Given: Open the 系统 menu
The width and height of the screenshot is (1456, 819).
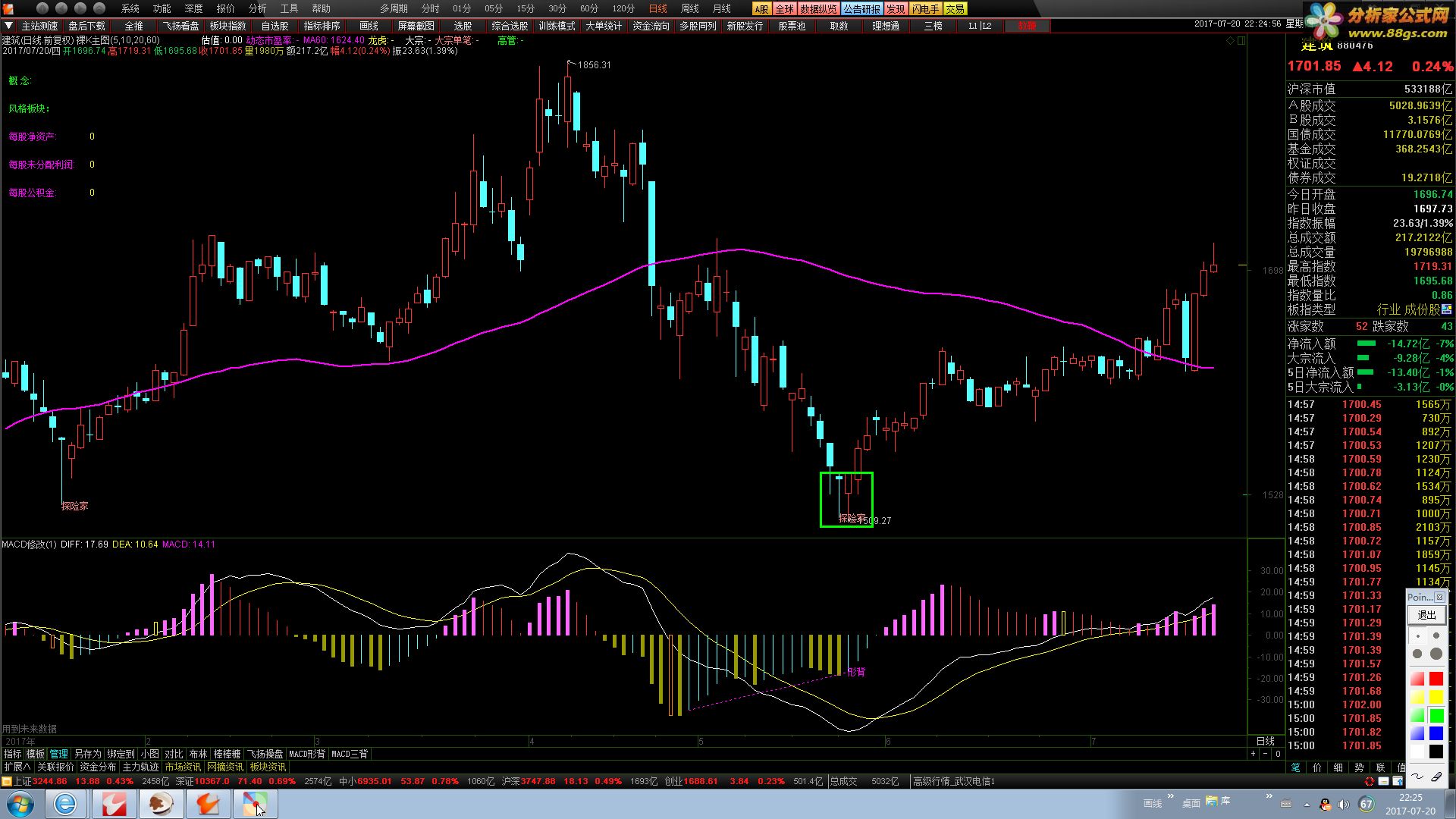Looking at the screenshot, I should point(130,8).
